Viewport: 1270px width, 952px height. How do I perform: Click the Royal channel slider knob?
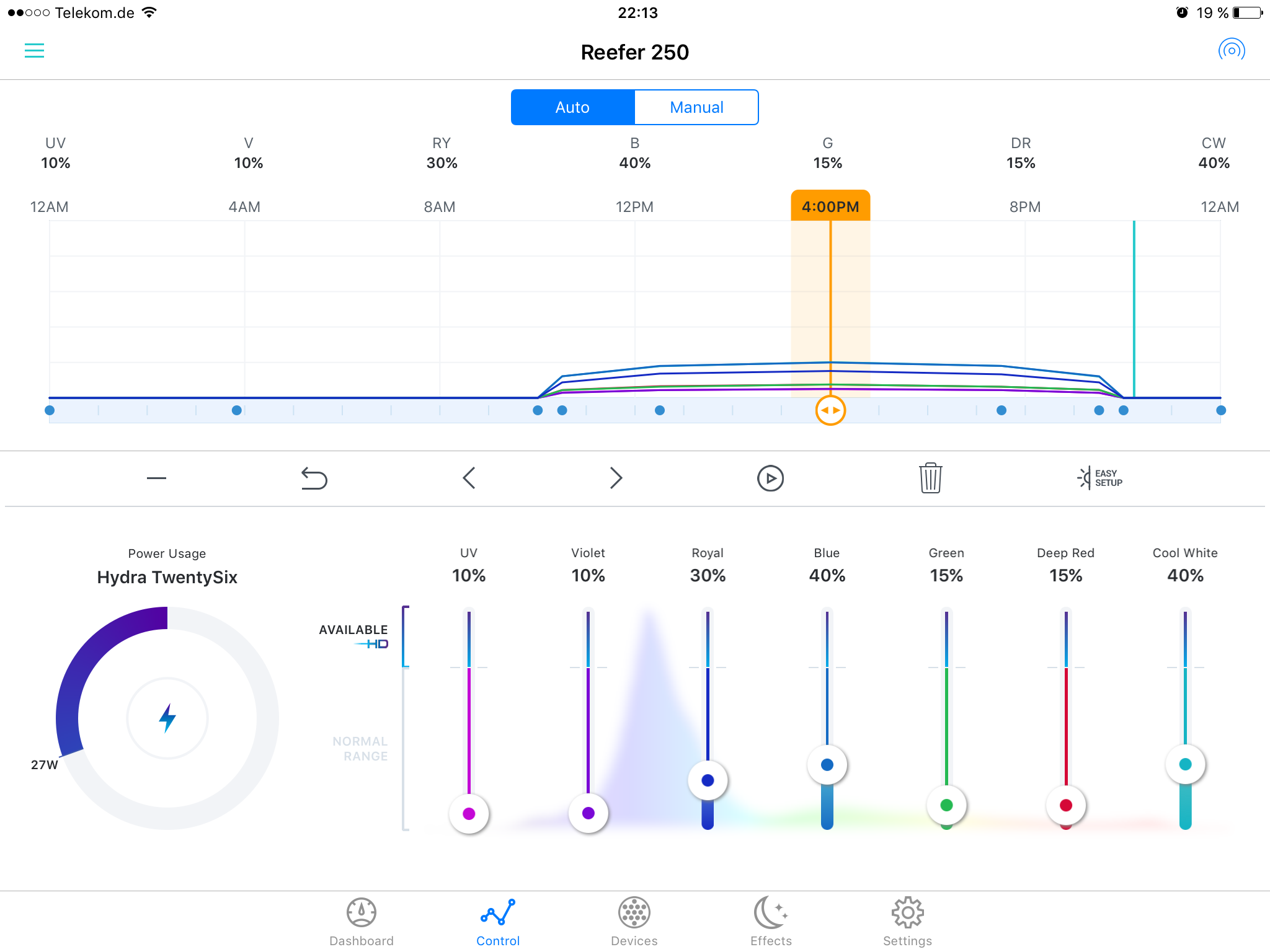pos(708,780)
